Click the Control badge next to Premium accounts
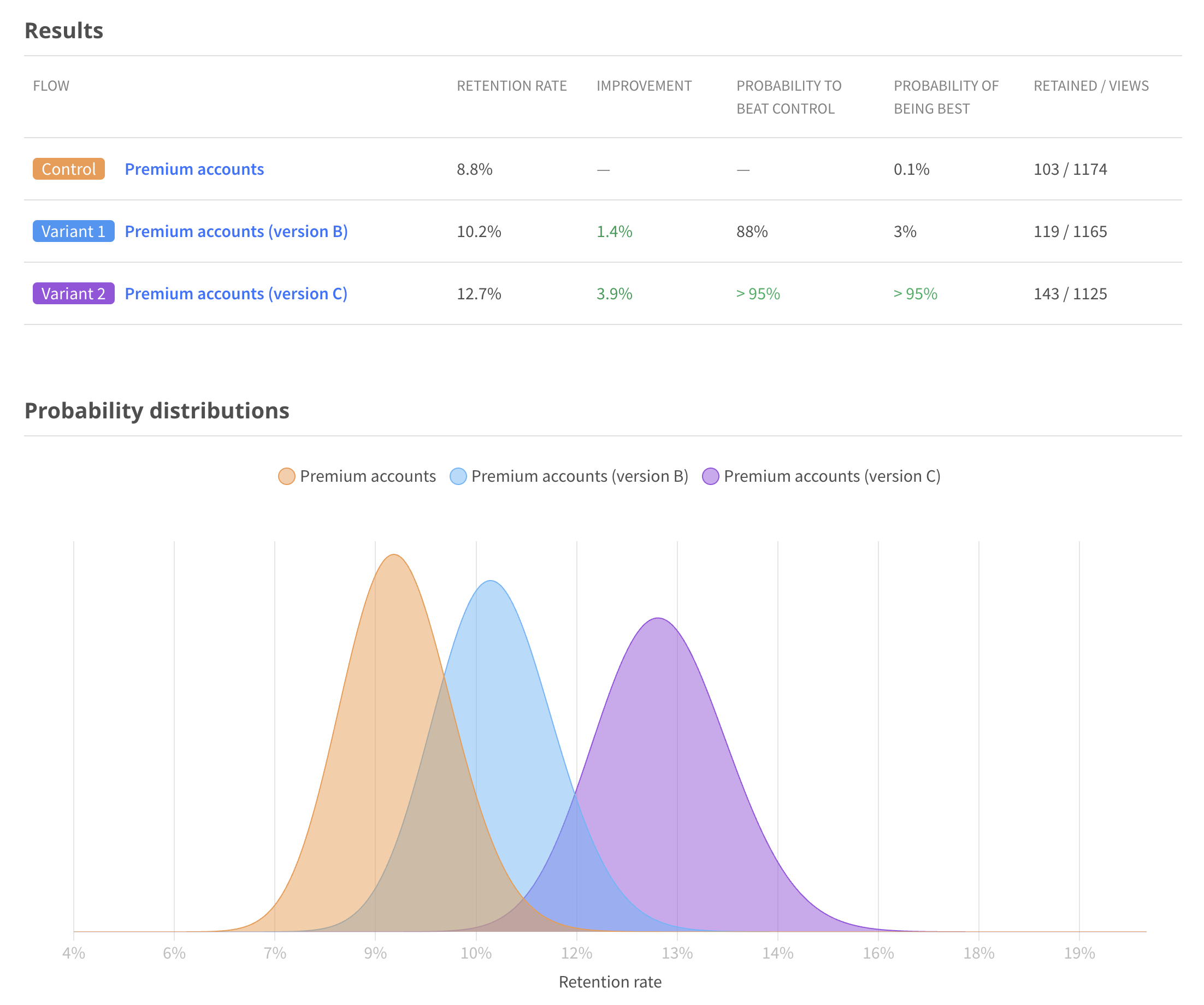 [x=68, y=169]
